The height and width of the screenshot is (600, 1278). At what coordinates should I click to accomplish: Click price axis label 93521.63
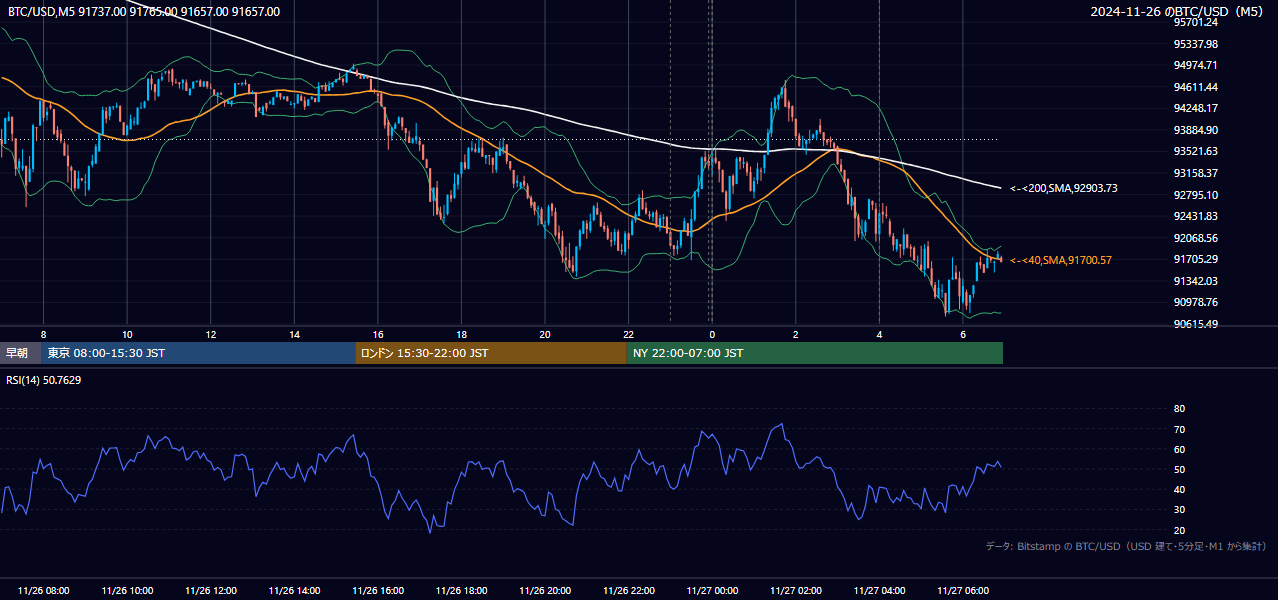1195,151
